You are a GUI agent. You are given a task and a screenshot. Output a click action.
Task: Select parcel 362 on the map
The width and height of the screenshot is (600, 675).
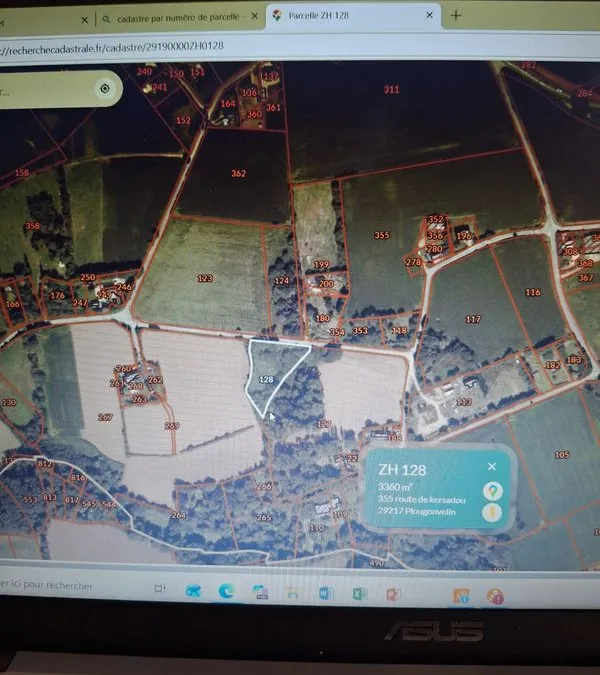pyautogui.click(x=238, y=173)
